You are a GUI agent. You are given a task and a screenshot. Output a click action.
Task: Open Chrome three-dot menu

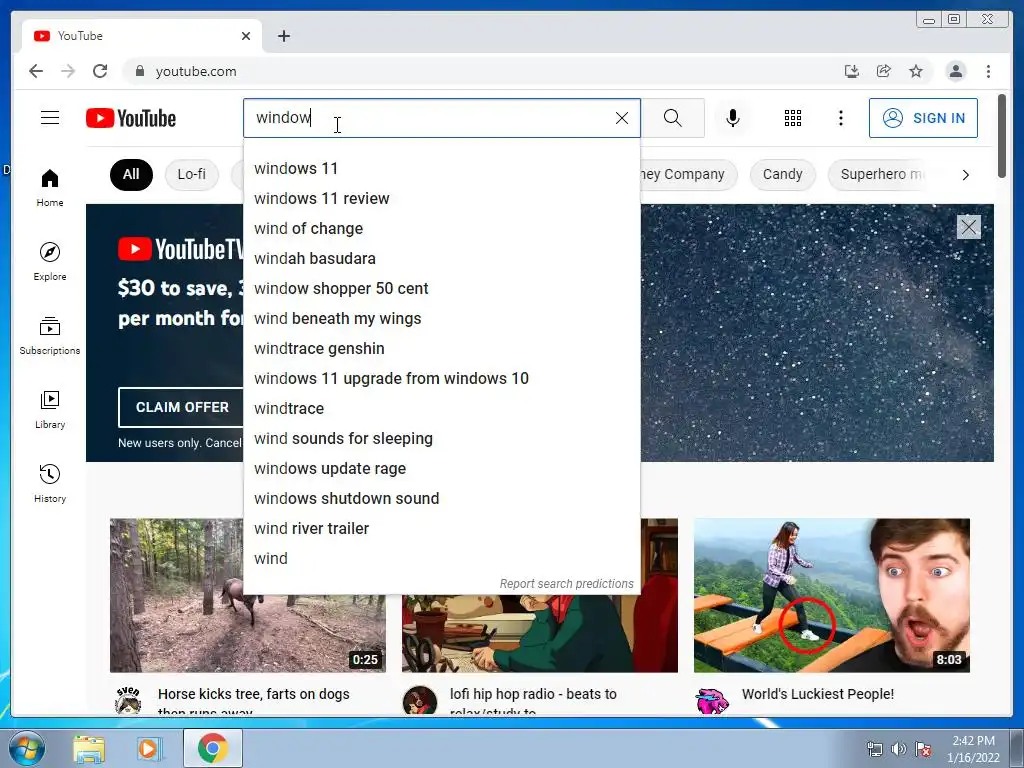pyautogui.click(x=988, y=71)
